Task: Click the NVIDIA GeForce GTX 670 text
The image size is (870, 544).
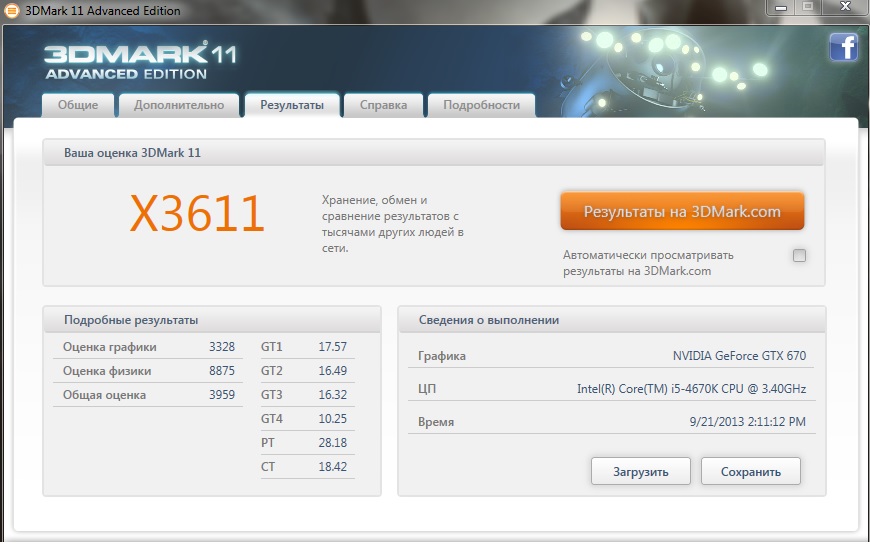Action: pyautogui.click(x=739, y=355)
